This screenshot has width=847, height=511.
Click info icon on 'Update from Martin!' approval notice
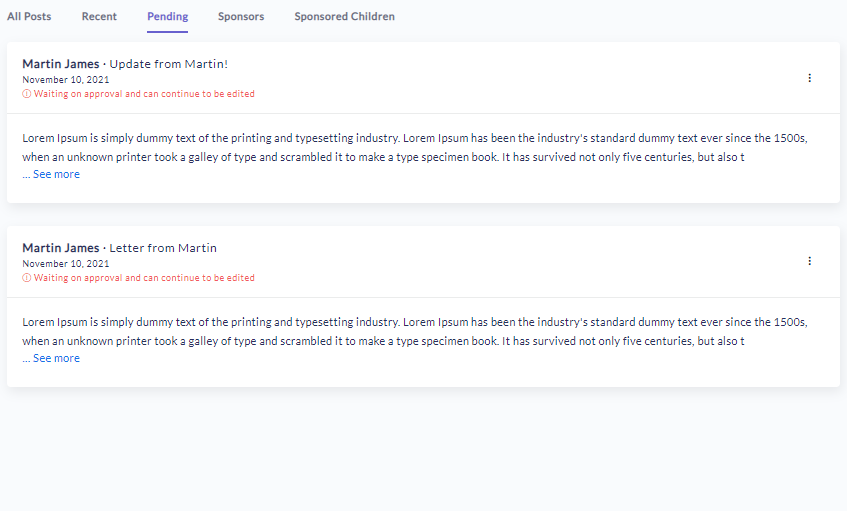[x=26, y=94]
